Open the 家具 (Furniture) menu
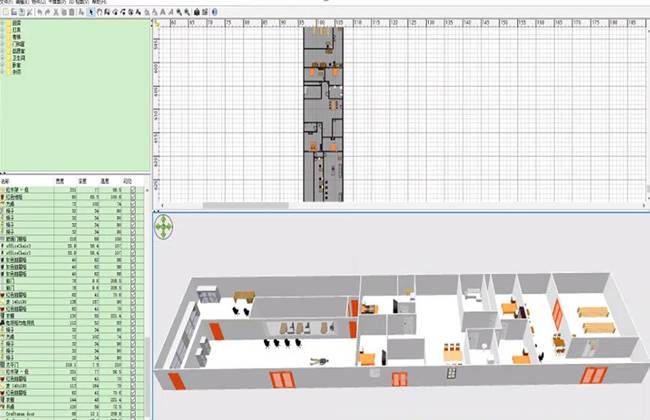 pyautogui.click(x=39, y=2)
